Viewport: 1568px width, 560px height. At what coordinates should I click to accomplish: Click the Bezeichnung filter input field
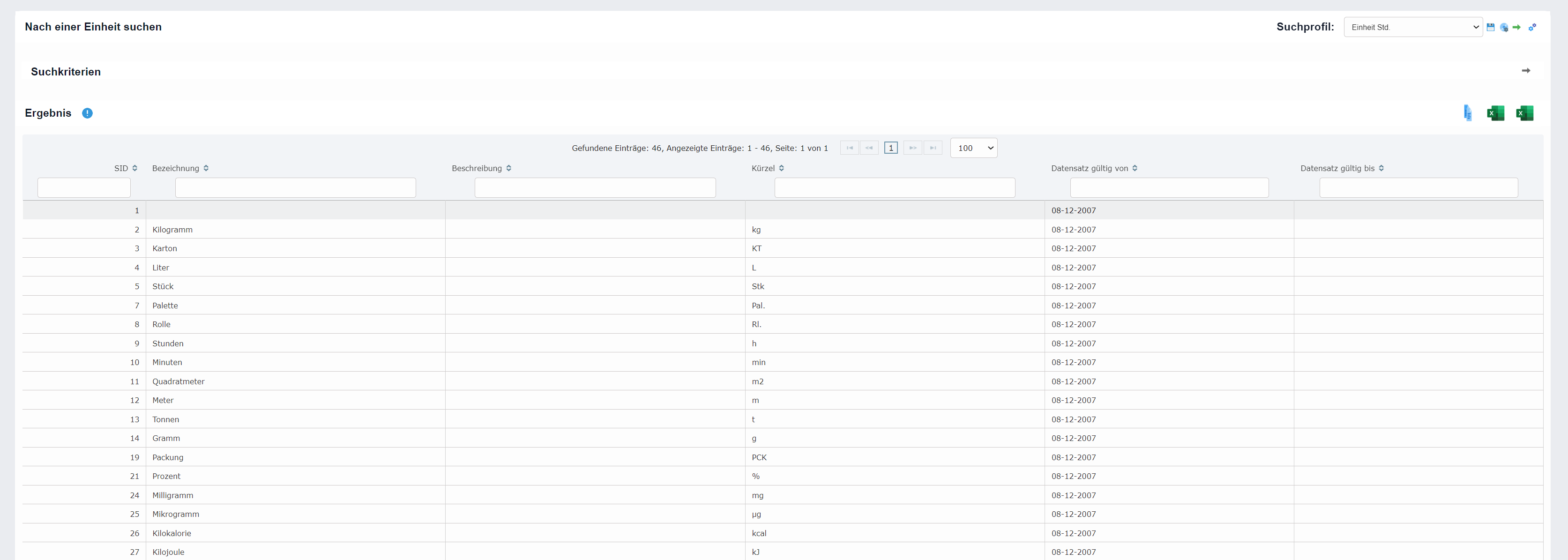pos(295,187)
